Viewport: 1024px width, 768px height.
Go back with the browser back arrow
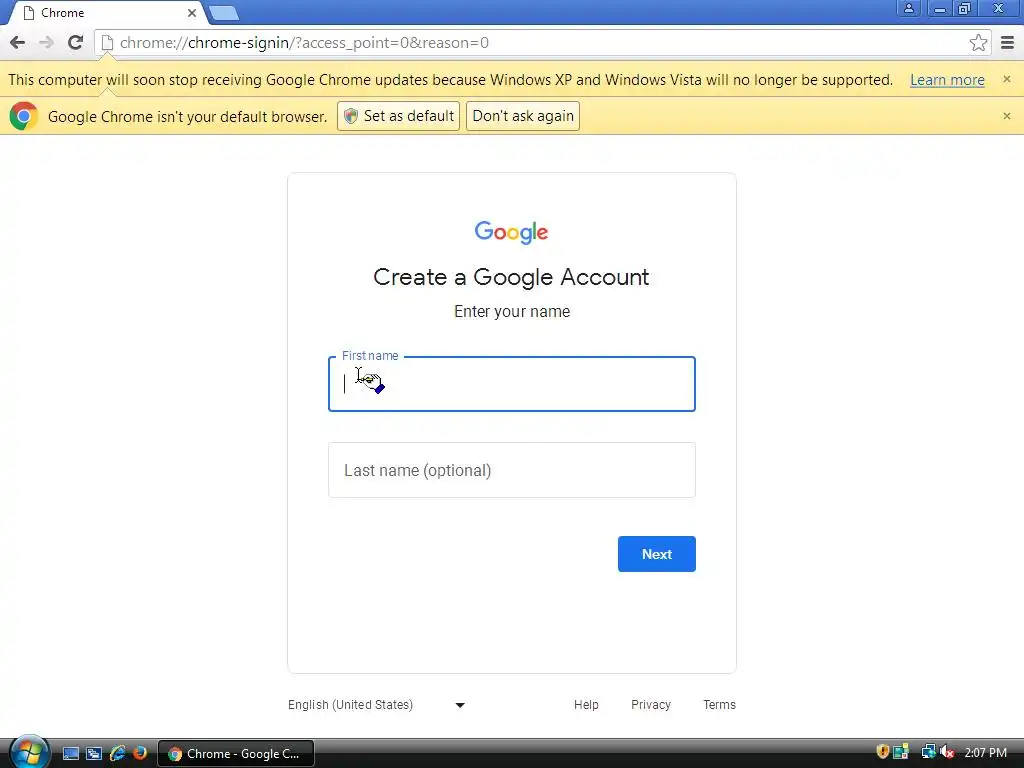click(x=18, y=43)
